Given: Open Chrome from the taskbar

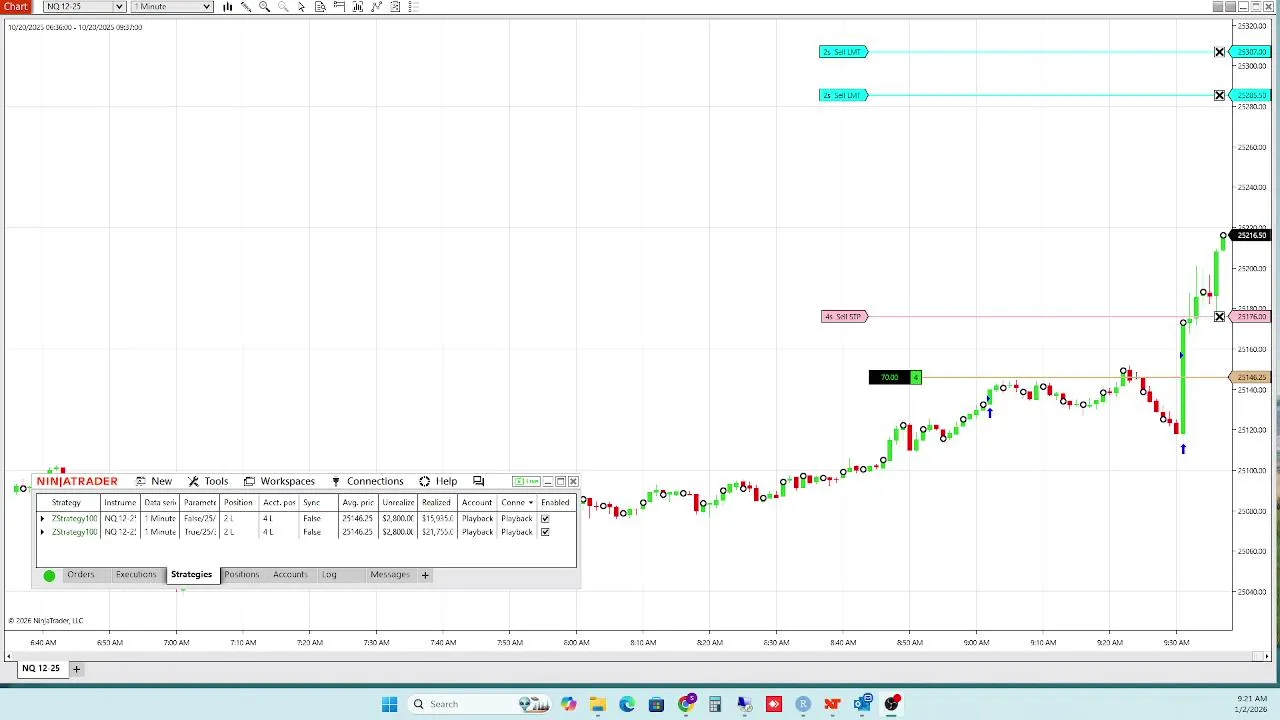Looking at the screenshot, I should [686, 704].
